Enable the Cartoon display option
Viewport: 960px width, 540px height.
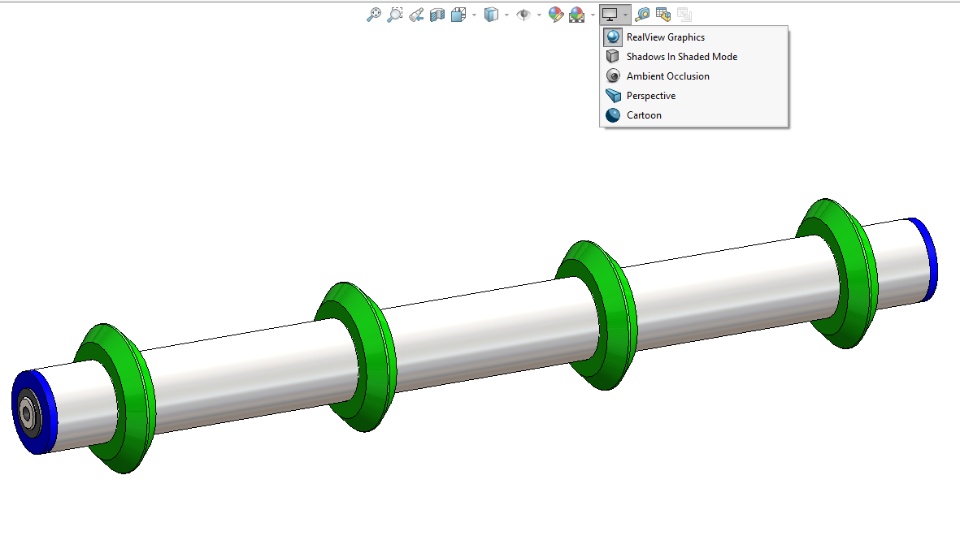point(694,115)
